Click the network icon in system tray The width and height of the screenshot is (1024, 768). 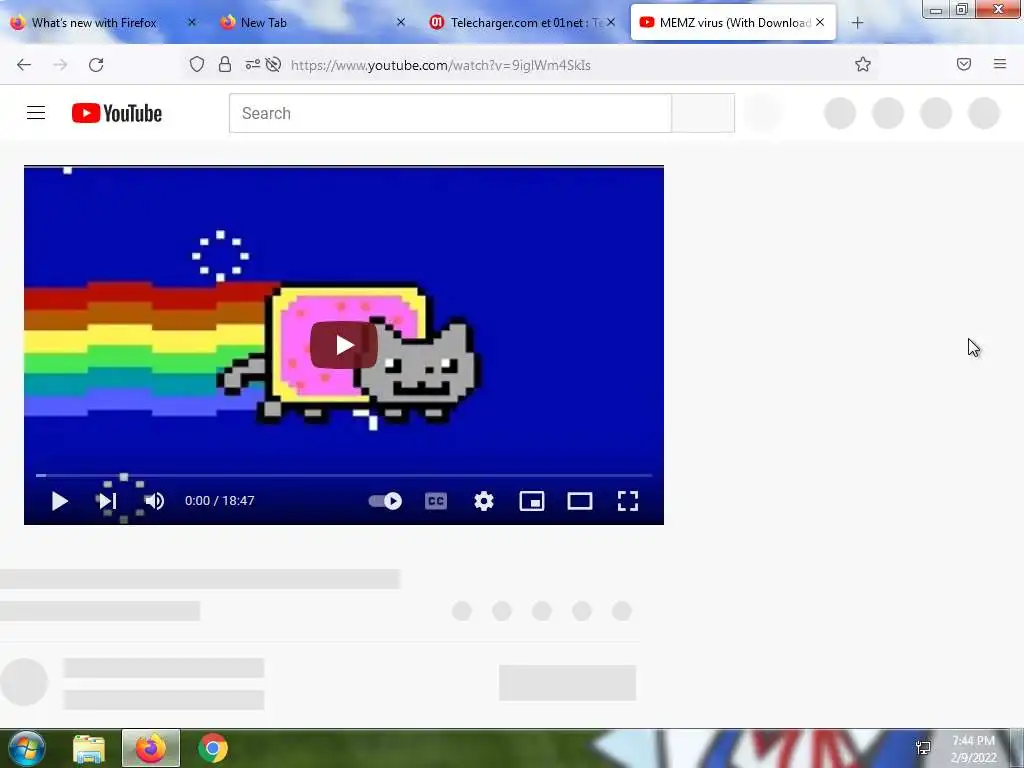[923, 748]
